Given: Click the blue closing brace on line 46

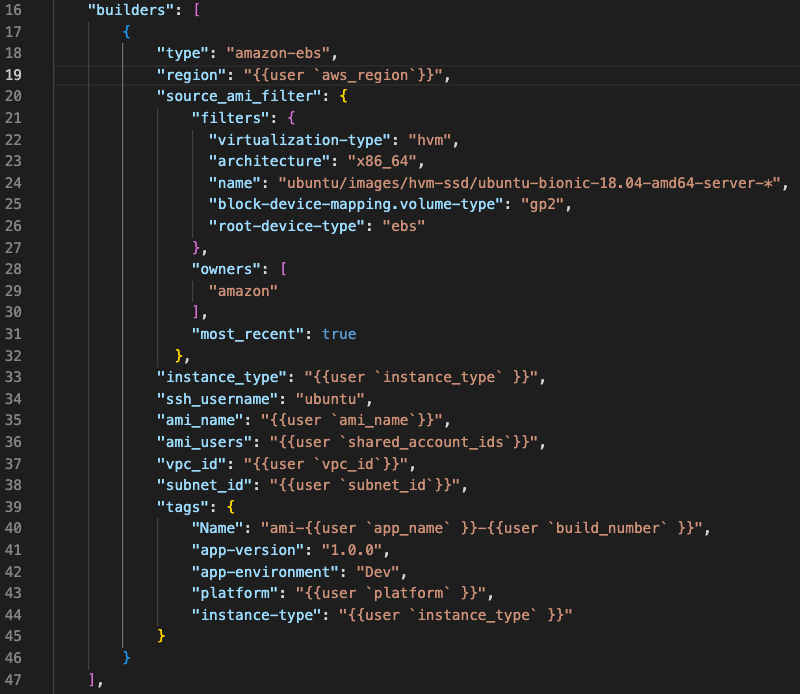Looking at the screenshot, I should pyautogui.click(x=127, y=658).
